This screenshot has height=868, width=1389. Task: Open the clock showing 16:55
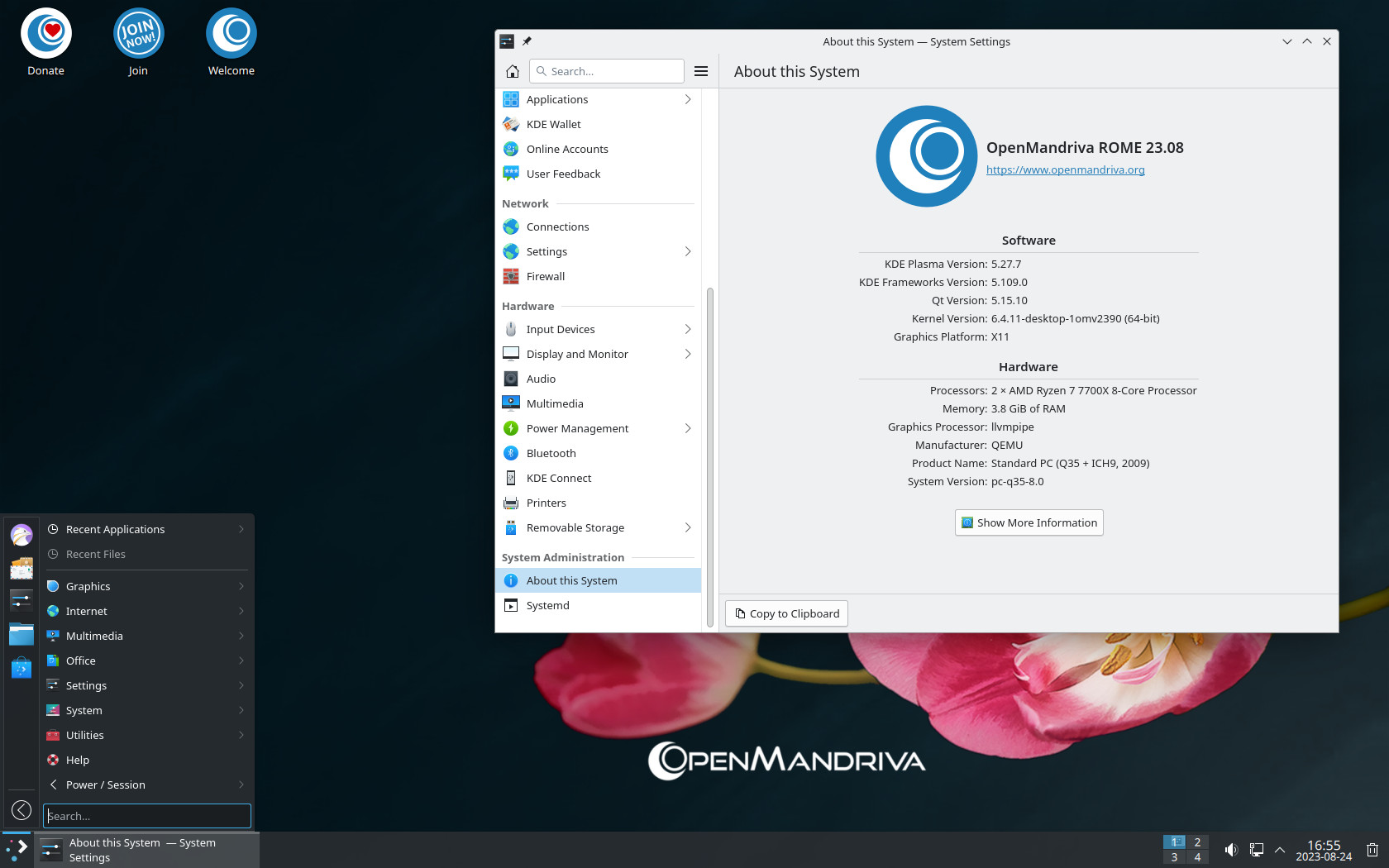[1324, 850]
